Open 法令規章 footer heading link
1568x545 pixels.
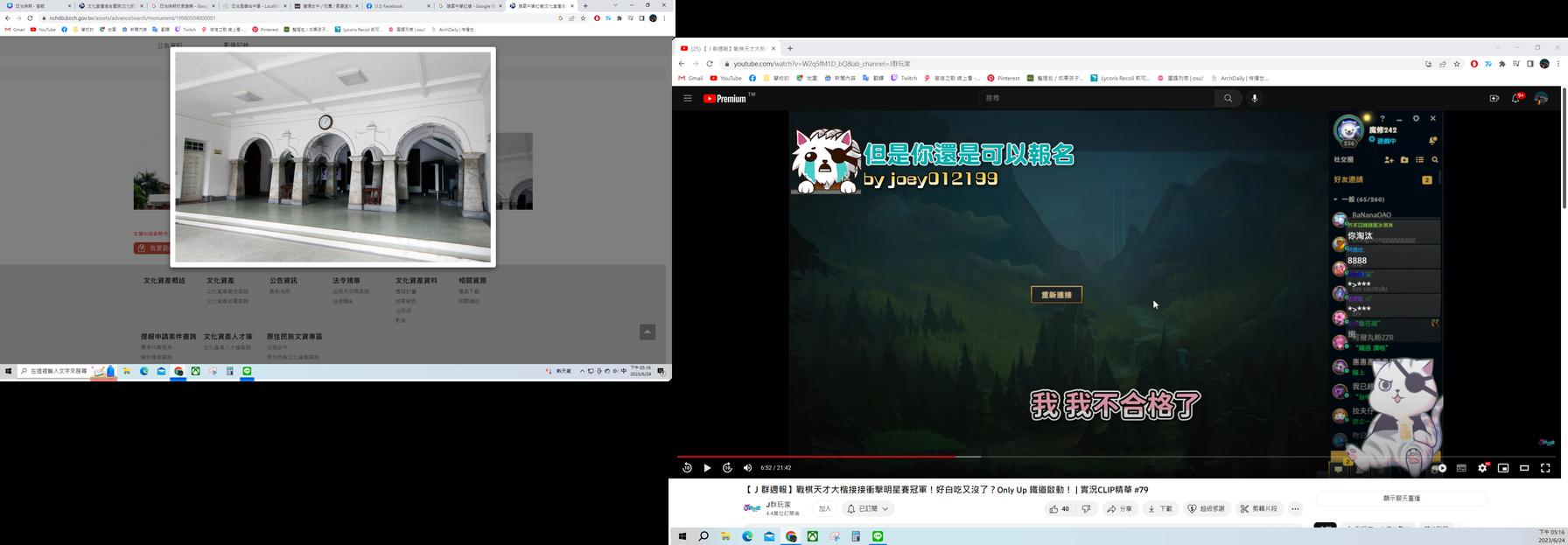(x=346, y=281)
